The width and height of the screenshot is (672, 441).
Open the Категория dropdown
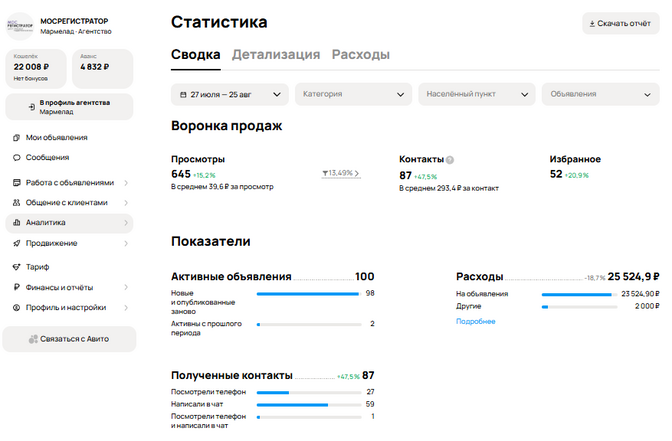coord(353,94)
